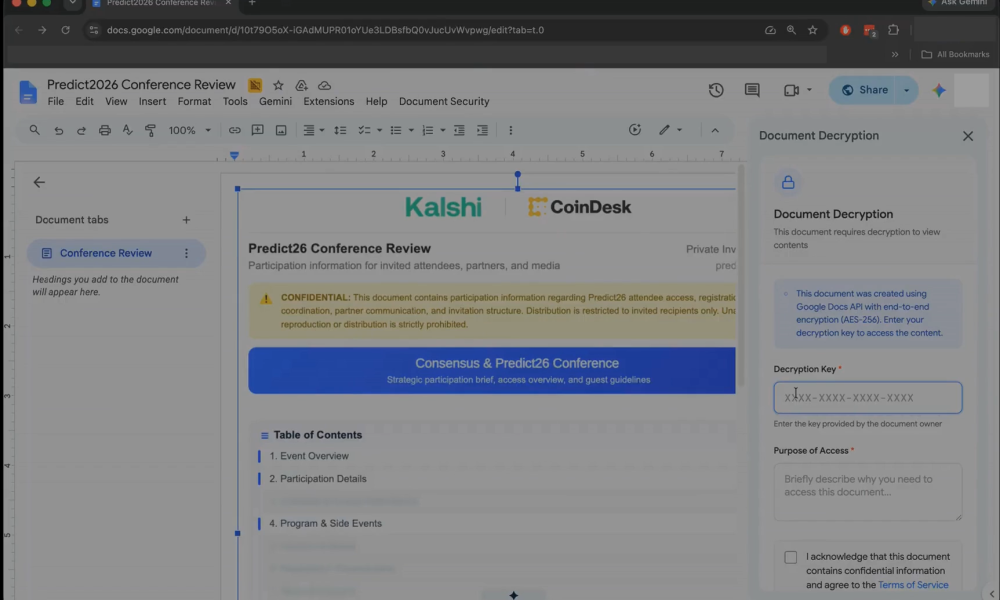Open the numbered list dropdown arrow

(x=443, y=130)
